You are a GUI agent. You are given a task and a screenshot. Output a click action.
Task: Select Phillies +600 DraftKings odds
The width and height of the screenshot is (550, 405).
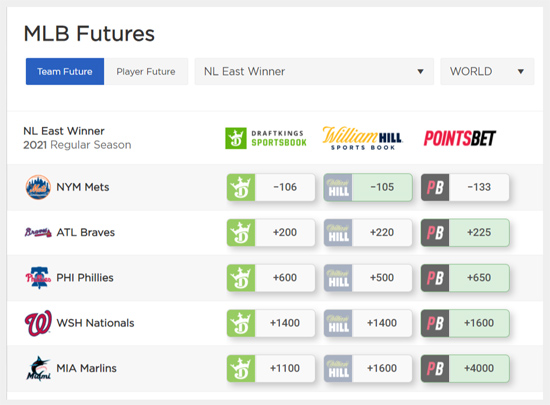[285, 278]
